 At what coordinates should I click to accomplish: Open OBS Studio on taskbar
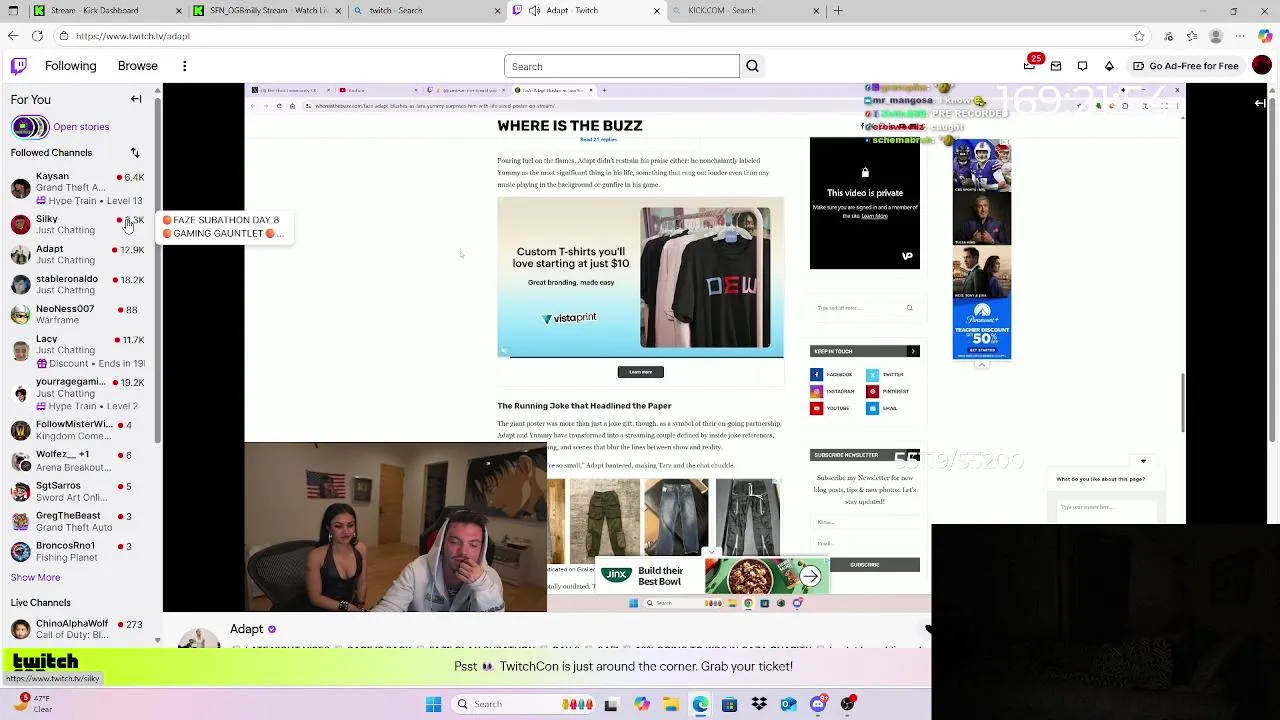848,704
